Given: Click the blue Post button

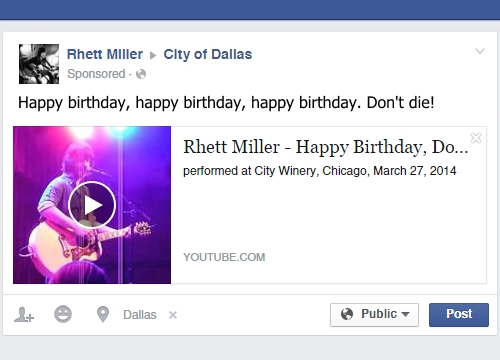Looking at the screenshot, I should click(x=459, y=314).
